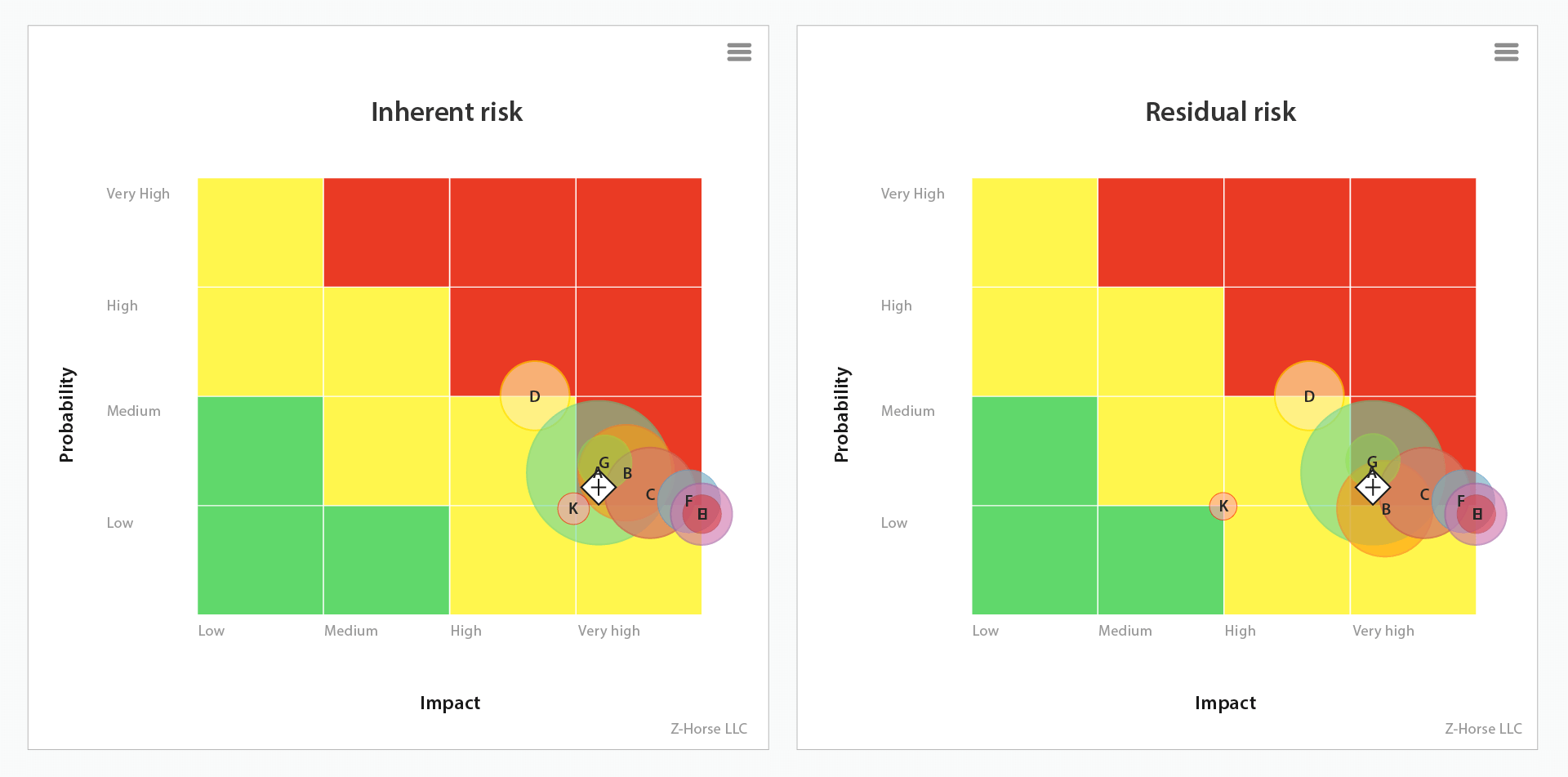The height and width of the screenshot is (777, 1568).
Task: Click the Z-Horse LLC link under the Inherent chart
Action: (708, 728)
